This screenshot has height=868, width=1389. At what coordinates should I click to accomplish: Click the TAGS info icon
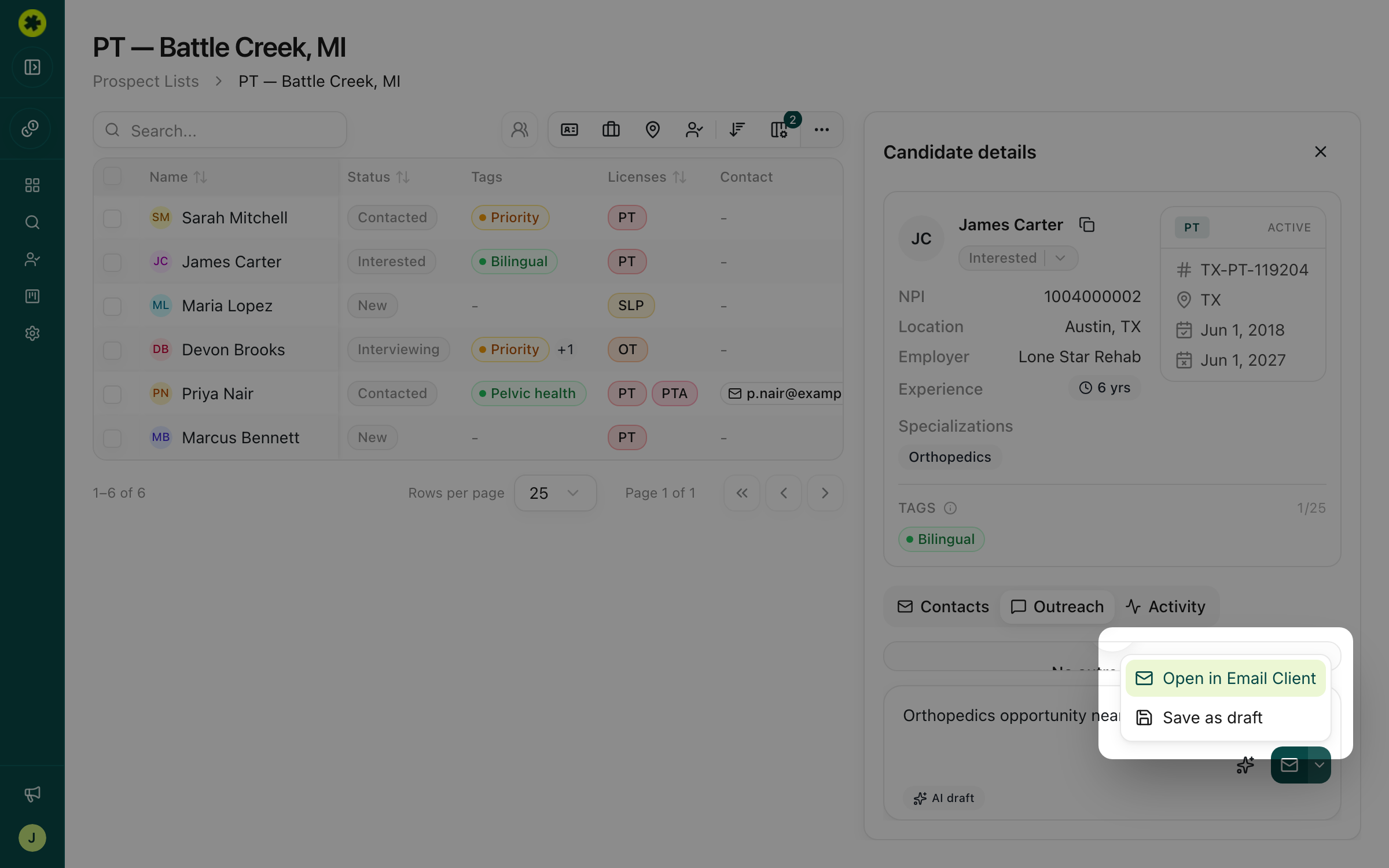pos(950,508)
